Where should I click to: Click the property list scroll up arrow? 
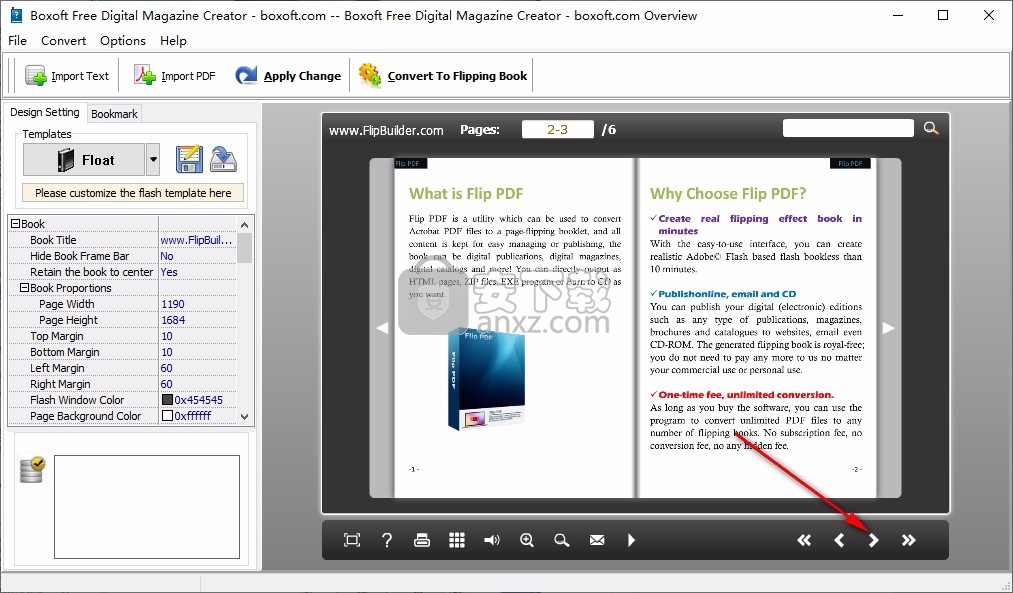[x=244, y=225]
